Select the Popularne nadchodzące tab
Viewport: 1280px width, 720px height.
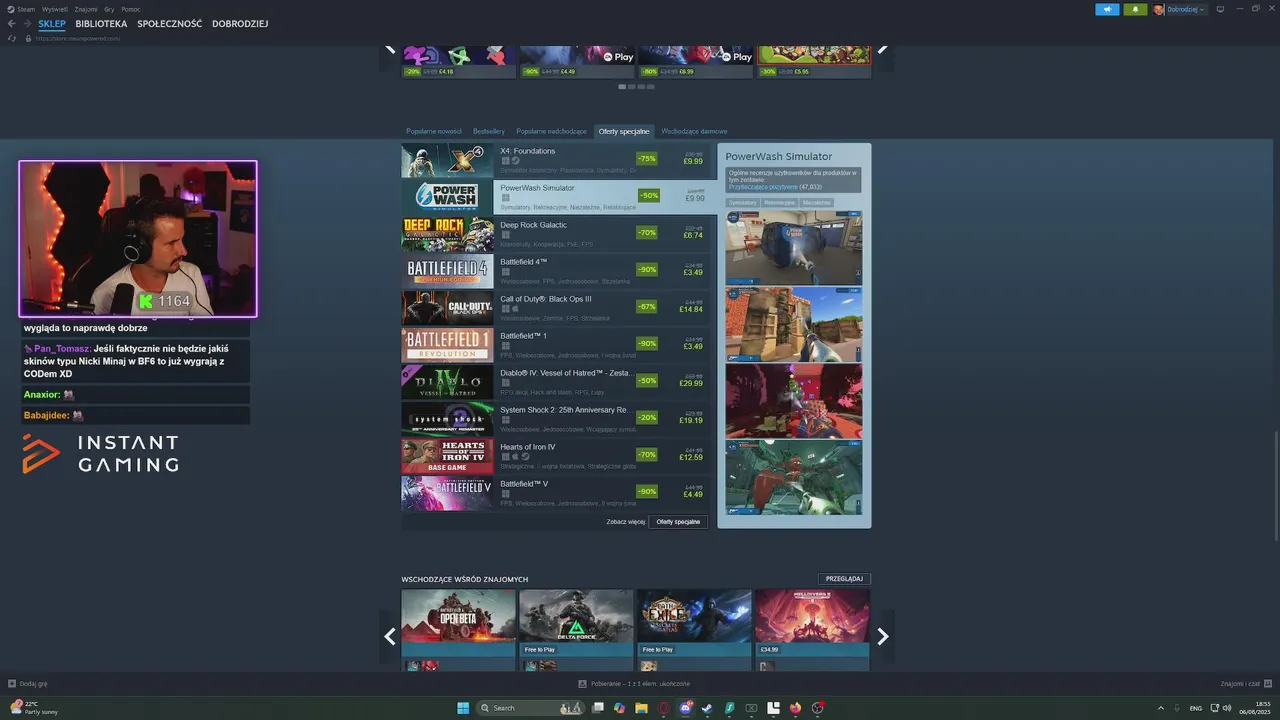point(551,131)
